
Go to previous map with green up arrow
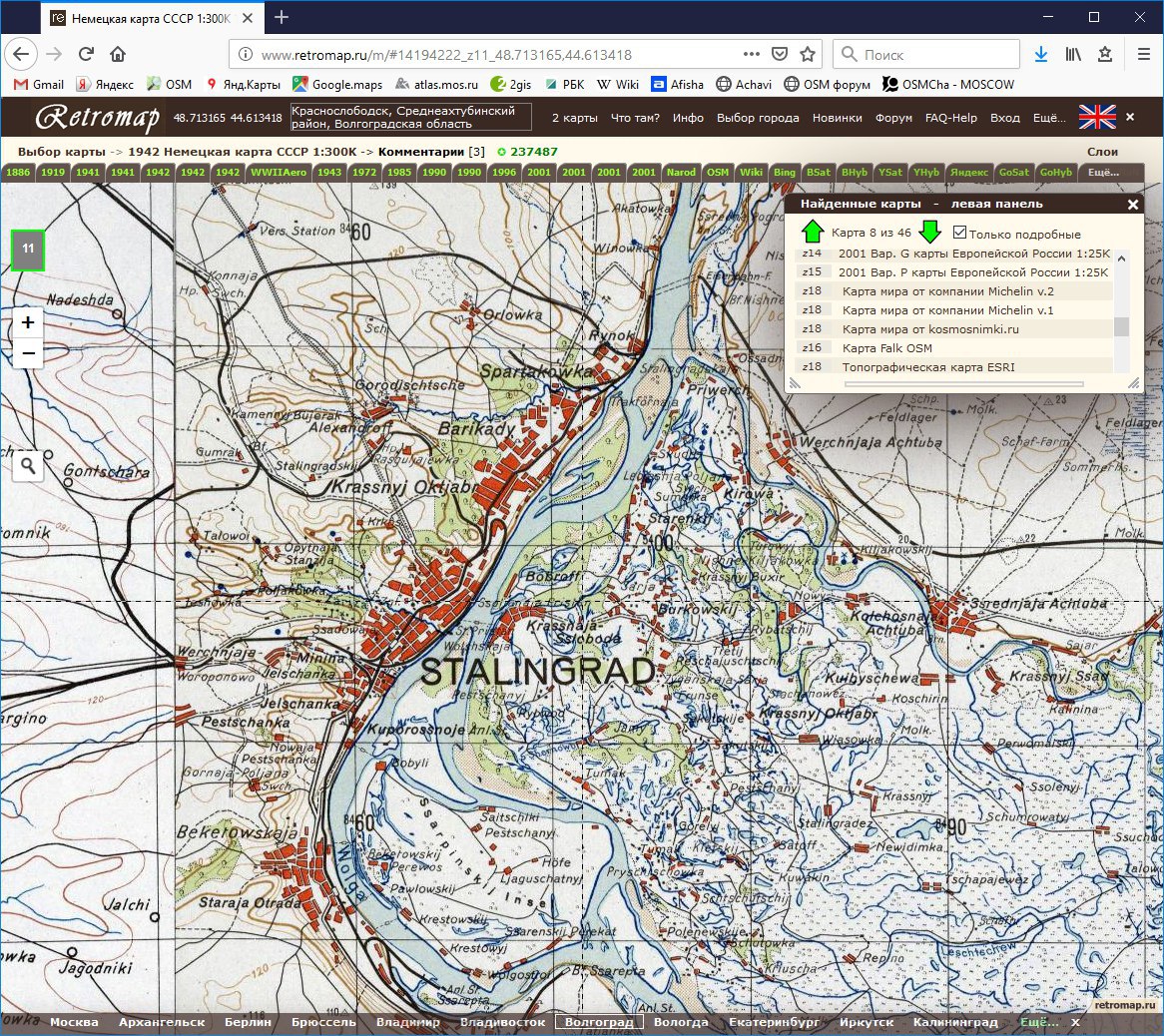click(813, 232)
